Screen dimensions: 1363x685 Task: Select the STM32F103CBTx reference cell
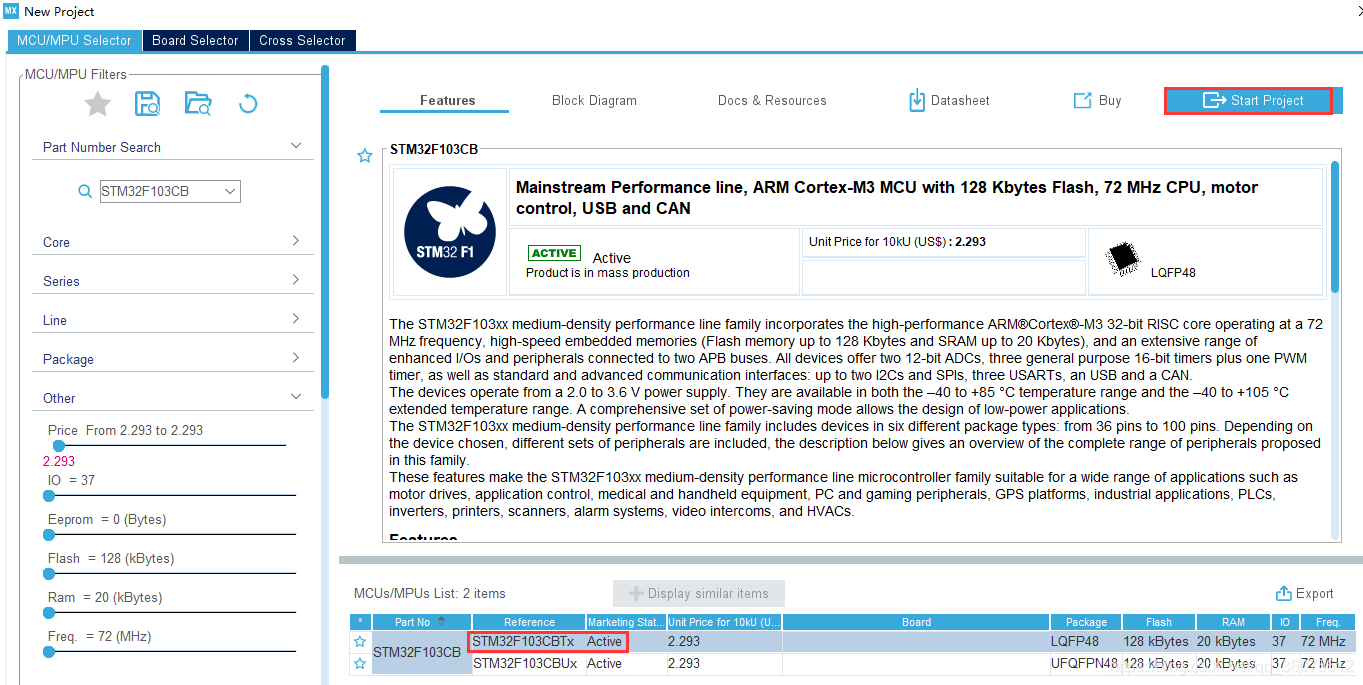click(x=529, y=641)
